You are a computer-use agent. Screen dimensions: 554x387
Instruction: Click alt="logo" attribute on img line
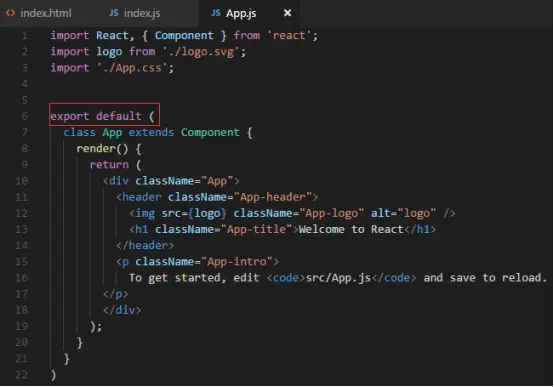(x=403, y=213)
